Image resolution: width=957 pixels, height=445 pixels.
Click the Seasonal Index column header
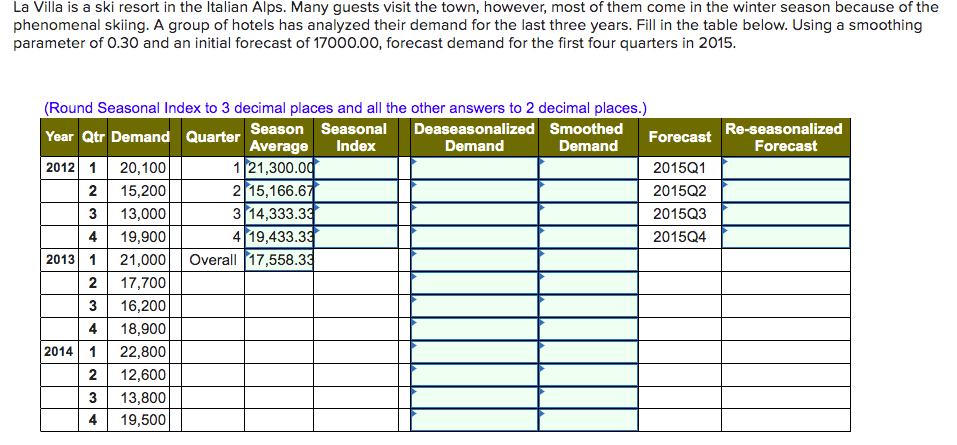[x=356, y=137]
